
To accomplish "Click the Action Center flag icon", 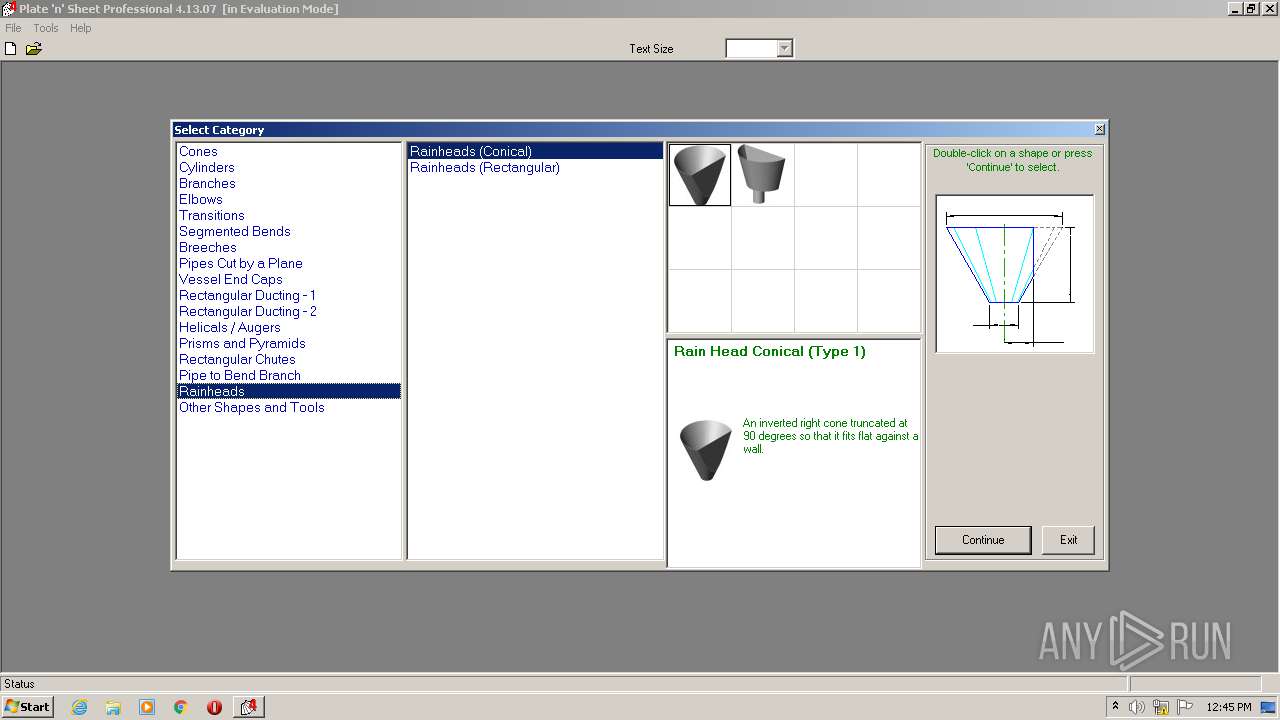I will pyautogui.click(x=1185, y=707).
